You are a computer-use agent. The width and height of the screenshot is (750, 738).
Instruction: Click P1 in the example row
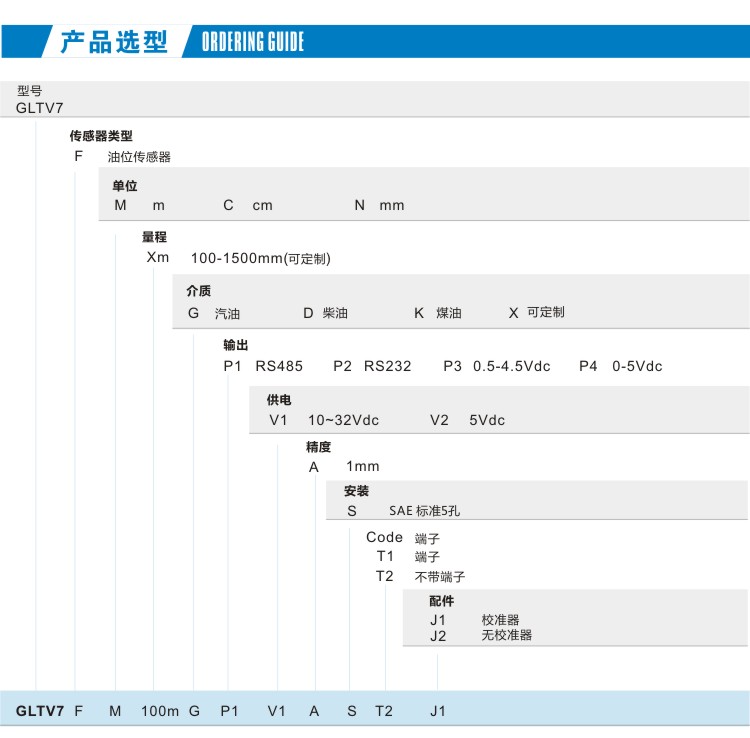(x=229, y=711)
